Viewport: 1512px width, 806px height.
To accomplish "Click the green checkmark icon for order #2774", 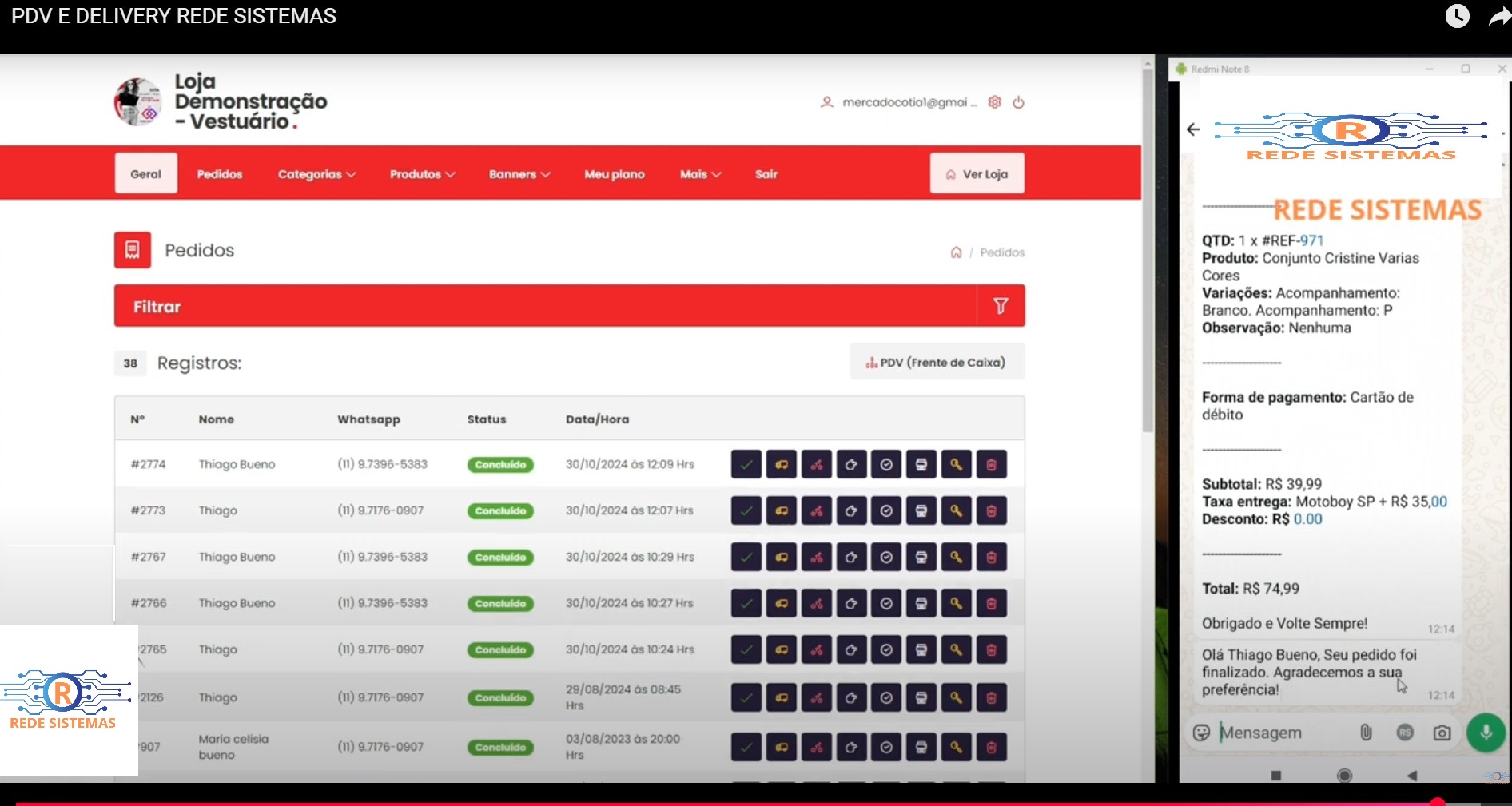I will [x=746, y=464].
